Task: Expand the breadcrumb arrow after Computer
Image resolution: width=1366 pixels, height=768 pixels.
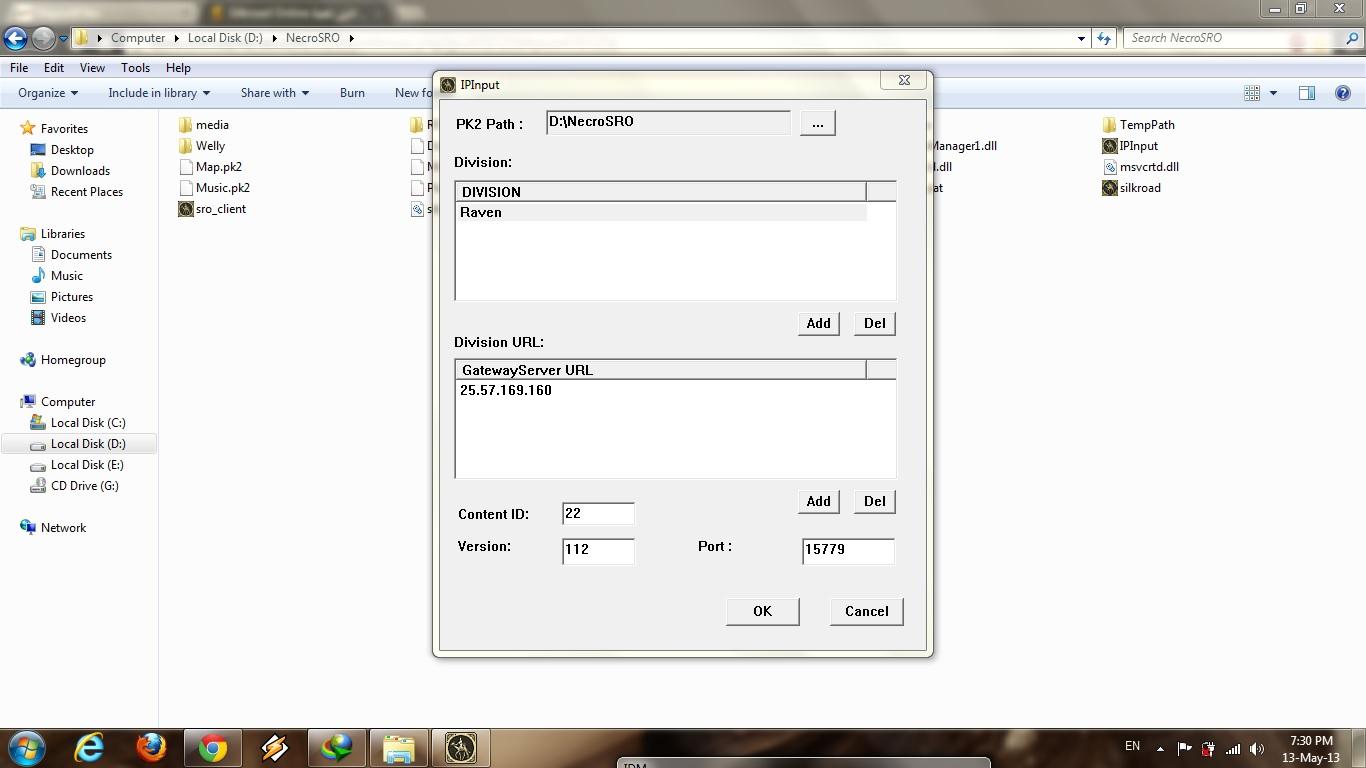Action: [x=176, y=38]
